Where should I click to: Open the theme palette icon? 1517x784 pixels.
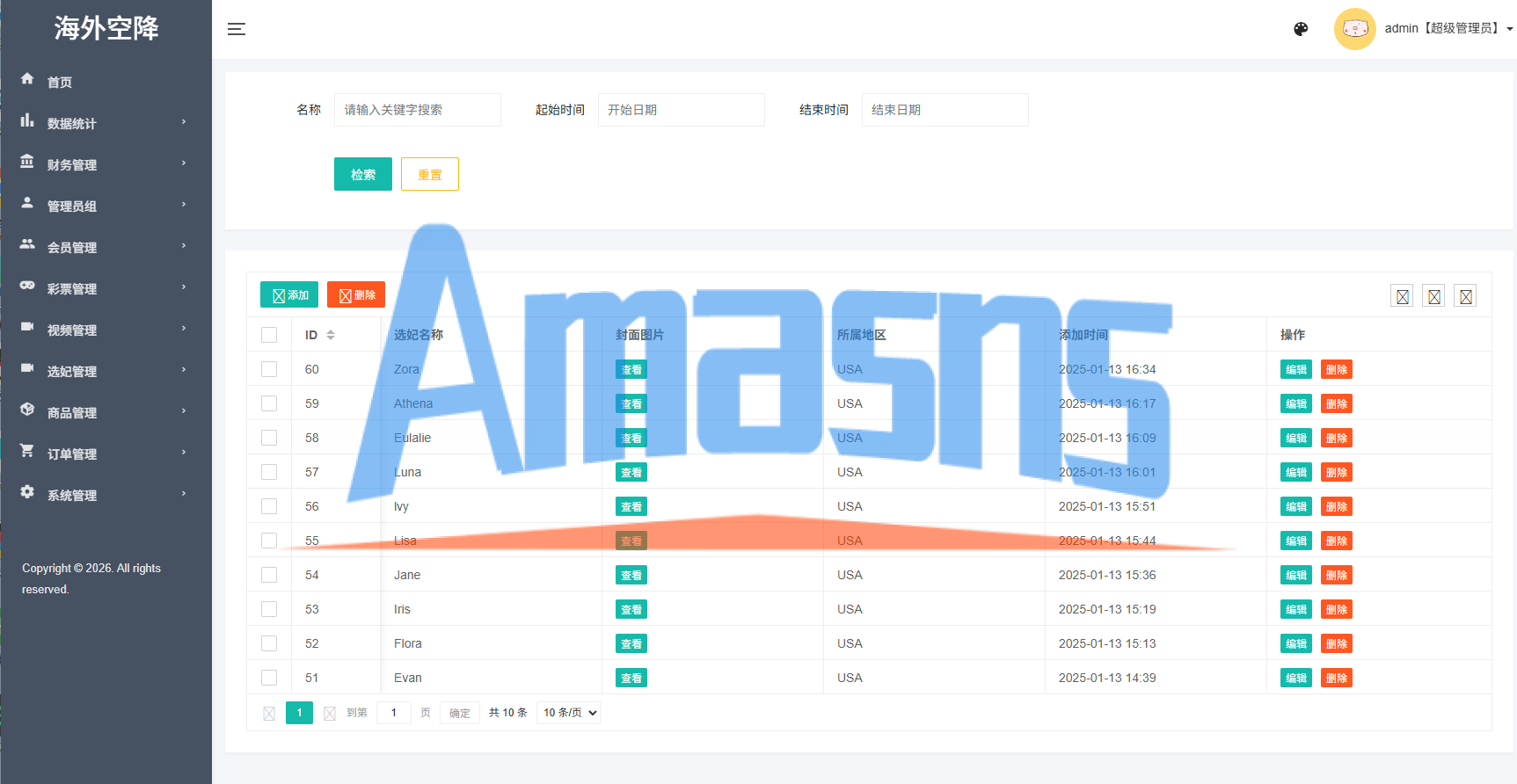(1301, 29)
